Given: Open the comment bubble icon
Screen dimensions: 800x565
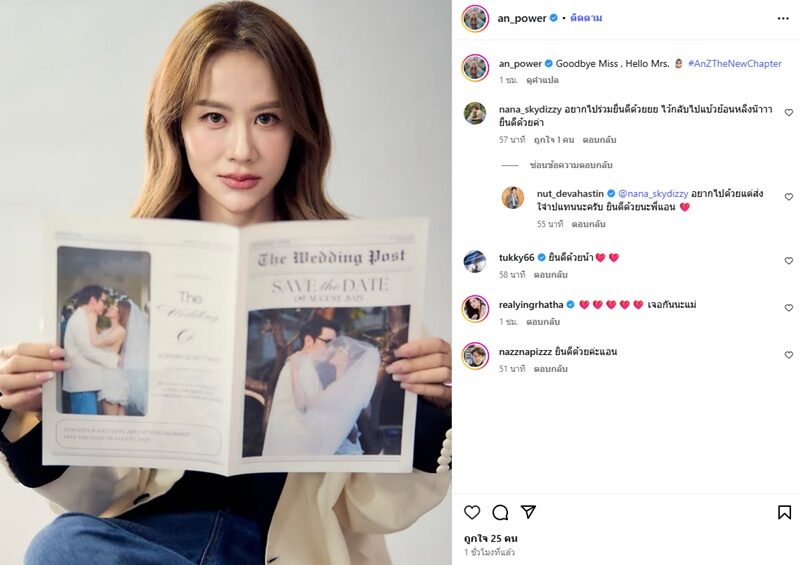Looking at the screenshot, I should pos(500,512).
